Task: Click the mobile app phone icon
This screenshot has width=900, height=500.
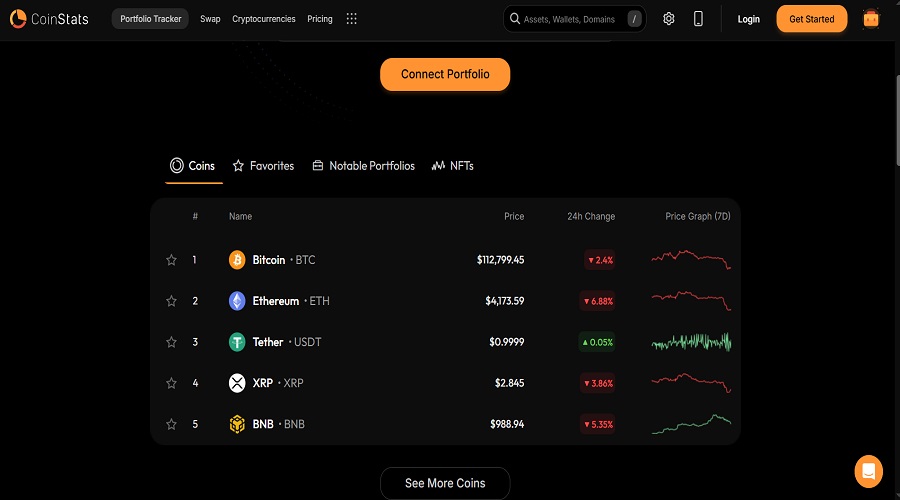Action: pyautogui.click(x=698, y=19)
